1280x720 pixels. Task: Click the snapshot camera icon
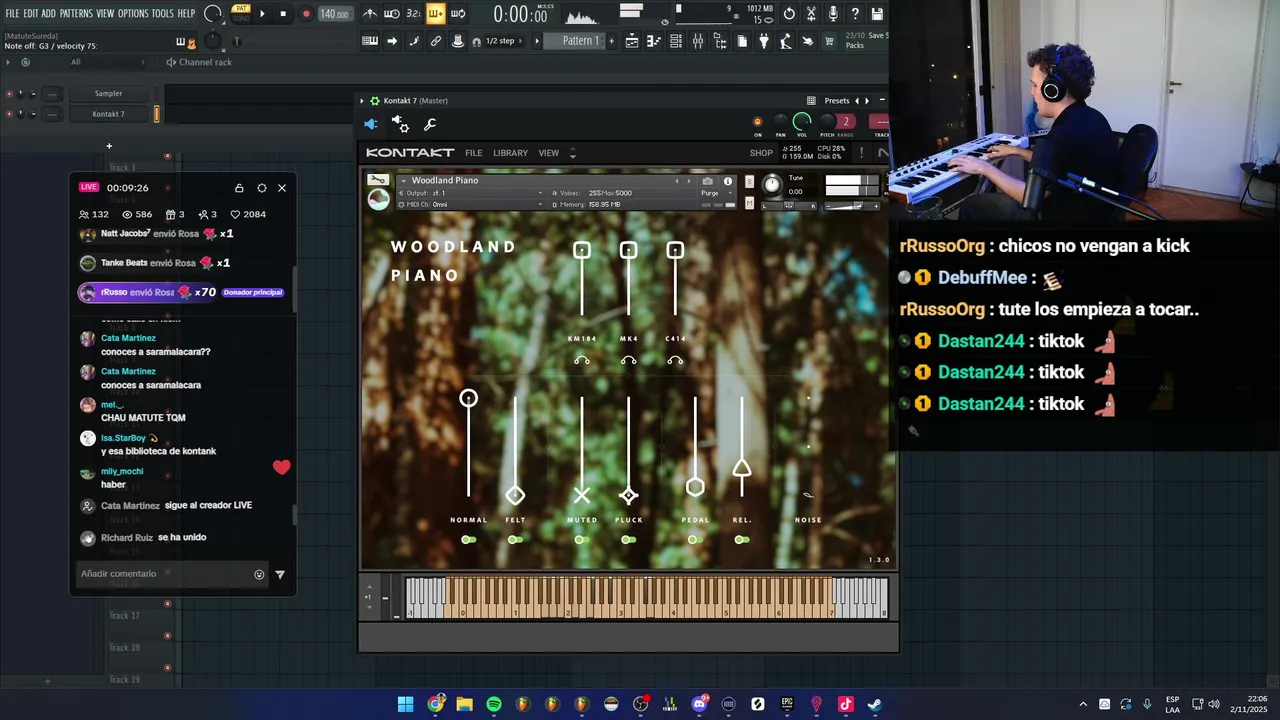pyautogui.click(x=707, y=181)
